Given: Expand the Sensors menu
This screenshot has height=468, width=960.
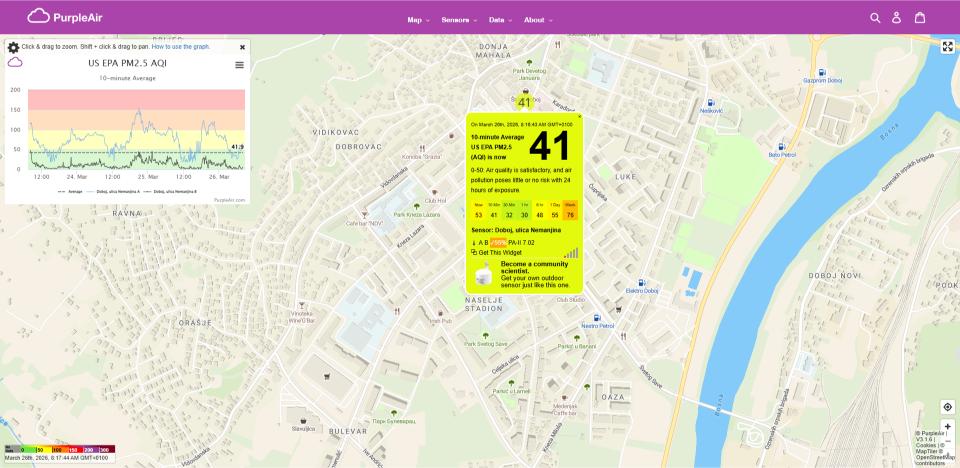Looking at the screenshot, I should point(459,20).
